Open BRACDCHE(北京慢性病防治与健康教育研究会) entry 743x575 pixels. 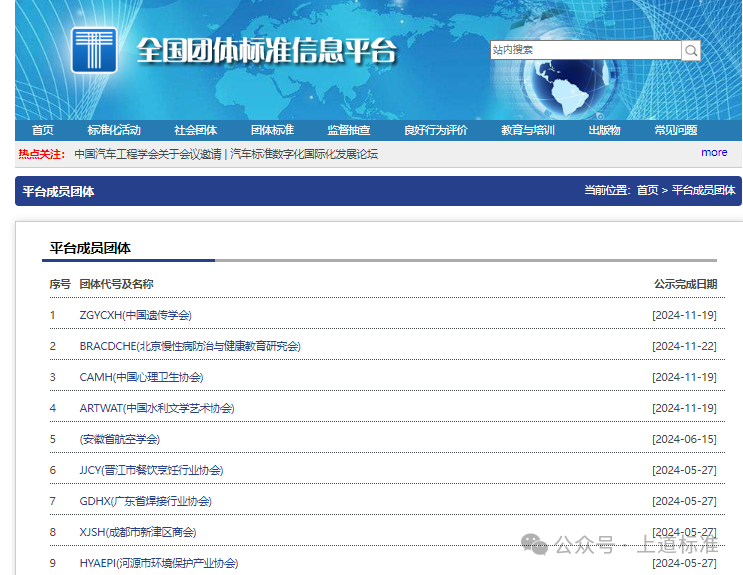[x=190, y=347]
